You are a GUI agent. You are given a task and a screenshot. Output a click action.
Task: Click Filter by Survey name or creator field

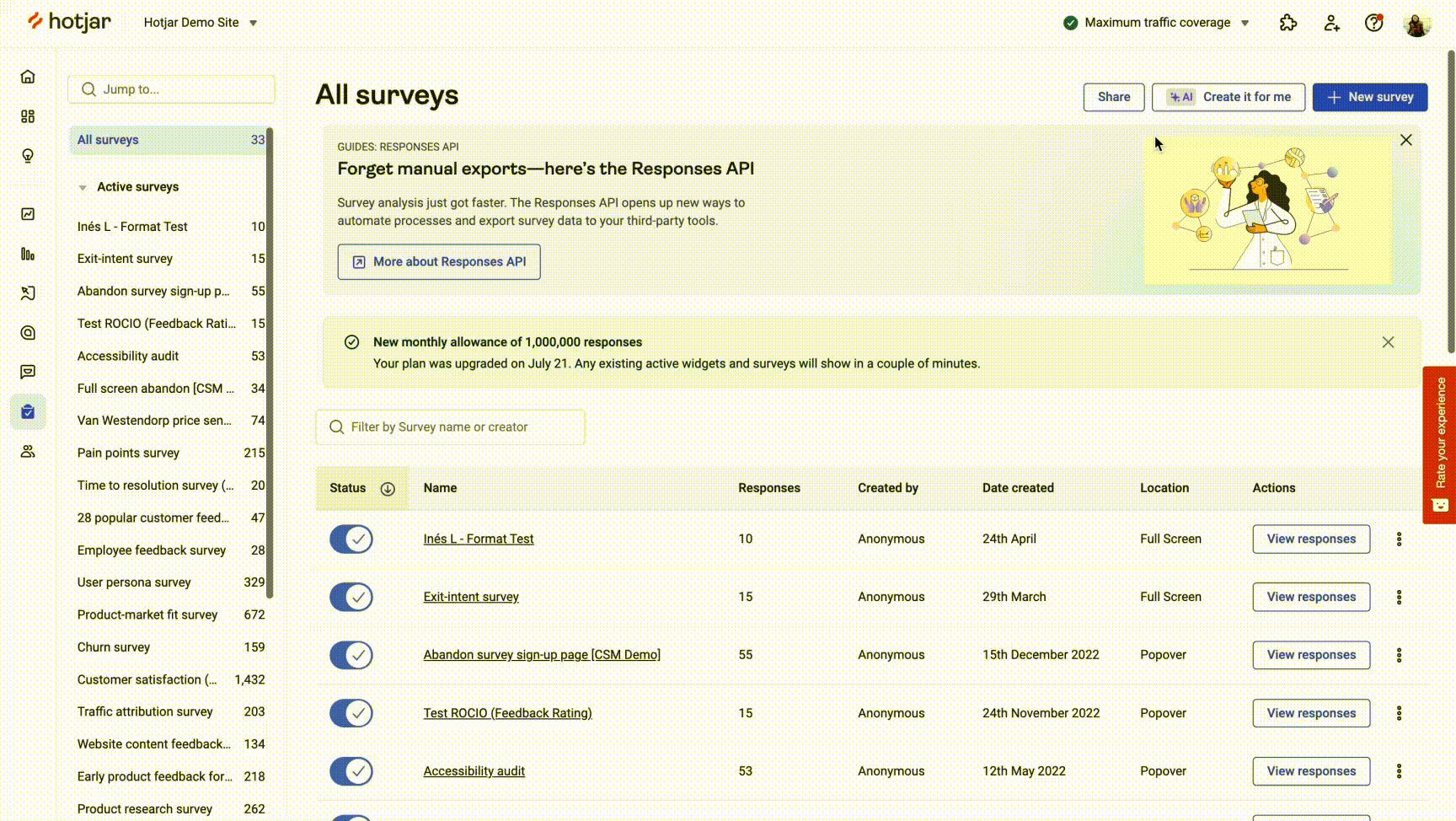pos(450,427)
